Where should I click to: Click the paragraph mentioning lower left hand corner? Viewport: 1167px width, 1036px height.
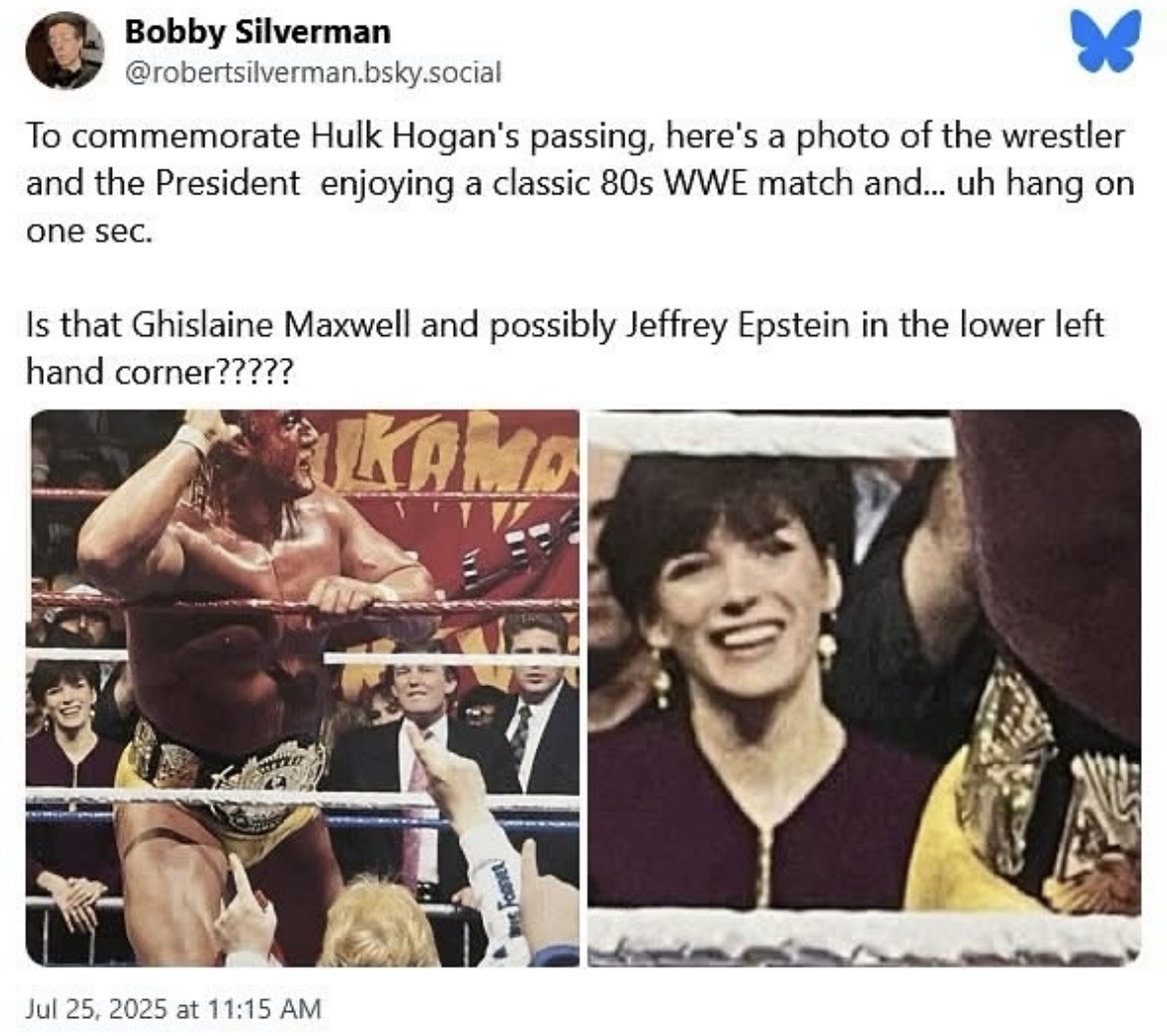tap(565, 348)
